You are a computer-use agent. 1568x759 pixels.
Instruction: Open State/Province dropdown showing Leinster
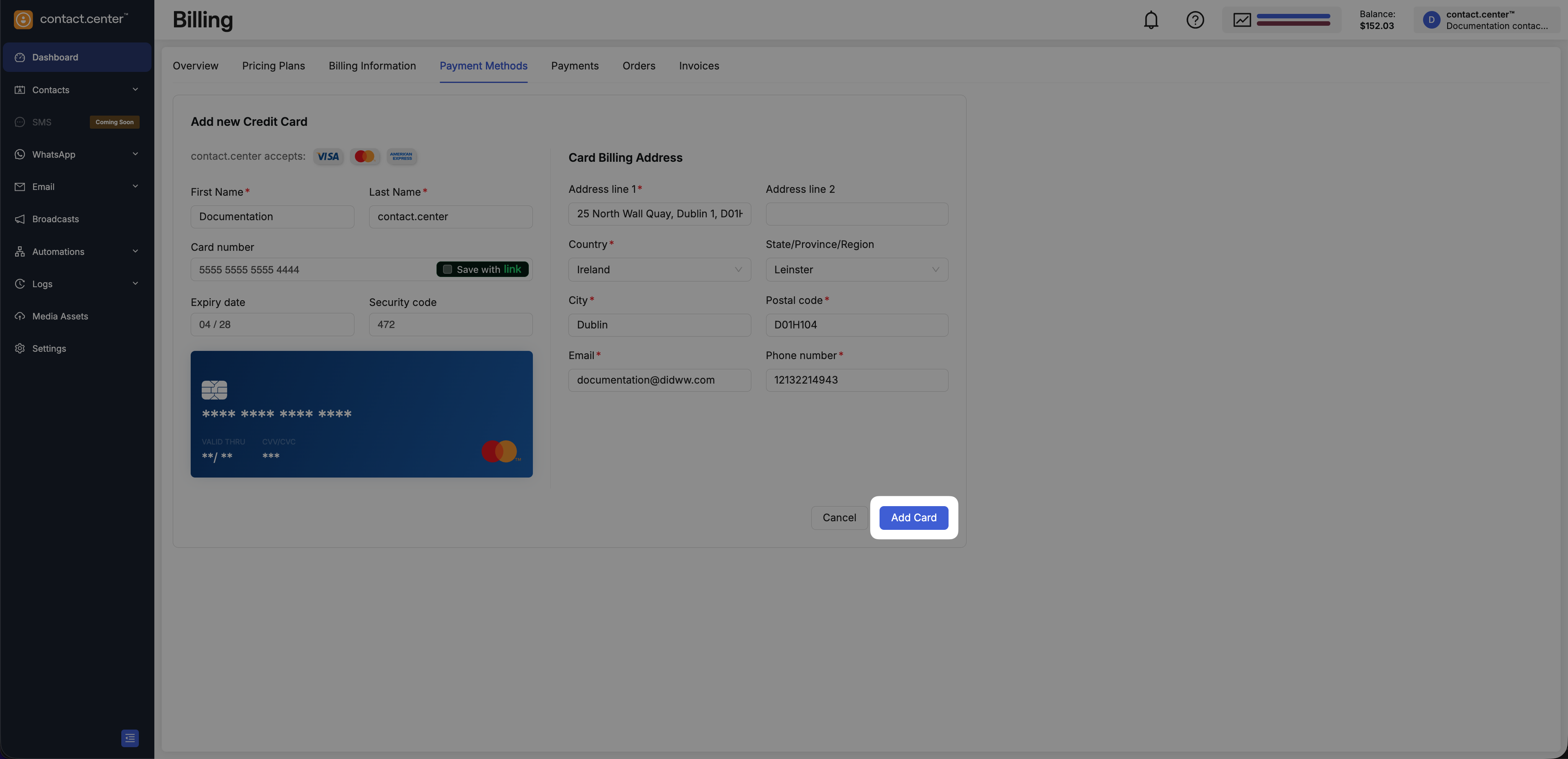pos(856,269)
